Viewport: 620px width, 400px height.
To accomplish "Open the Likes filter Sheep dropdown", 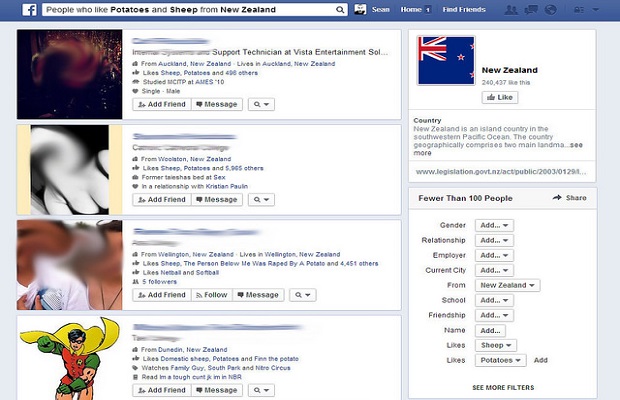I will tap(496, 345).
